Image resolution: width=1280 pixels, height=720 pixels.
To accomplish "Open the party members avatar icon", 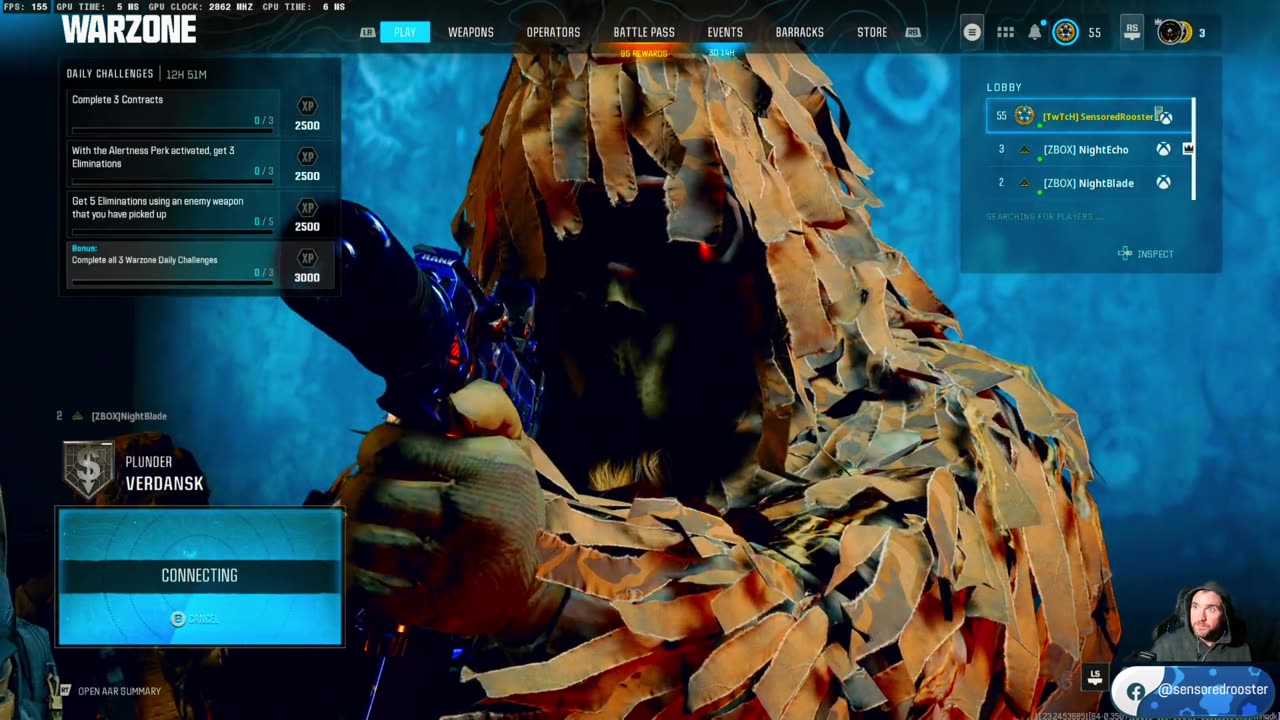I will pos(1172,32).
